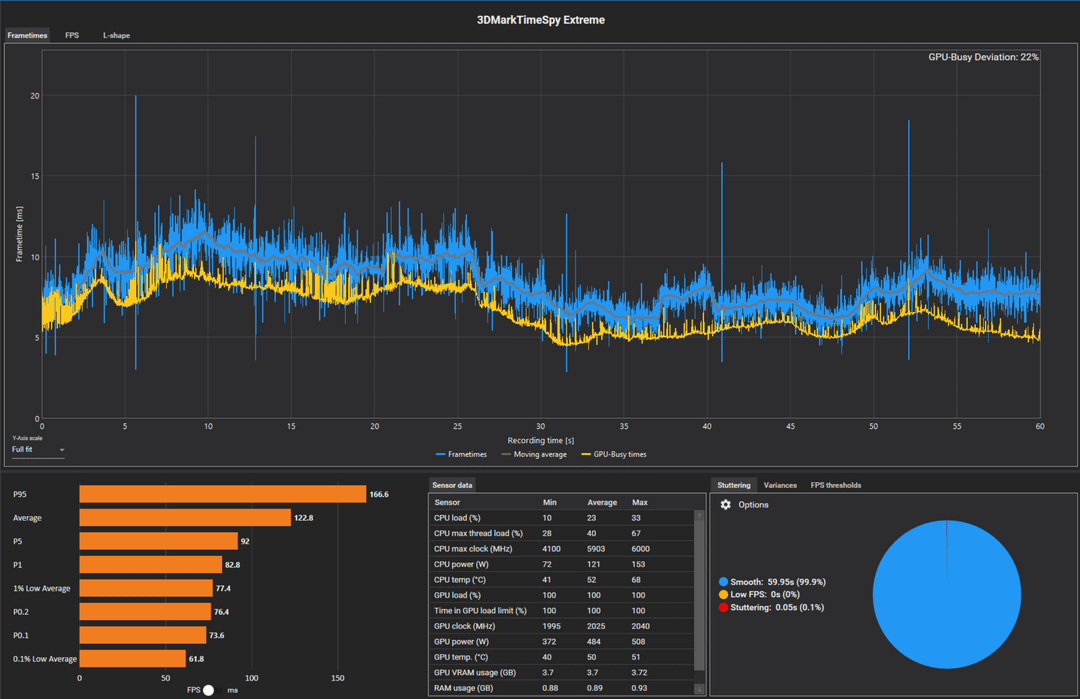The width and height of the screenshot is (1080, 699).
Task: Open the FPS thresholds tab
Action: tap(835, 486)
